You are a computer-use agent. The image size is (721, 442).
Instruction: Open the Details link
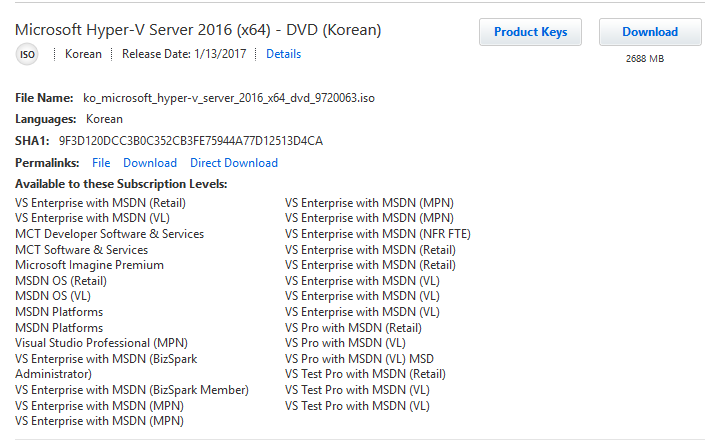coord(283,54)
